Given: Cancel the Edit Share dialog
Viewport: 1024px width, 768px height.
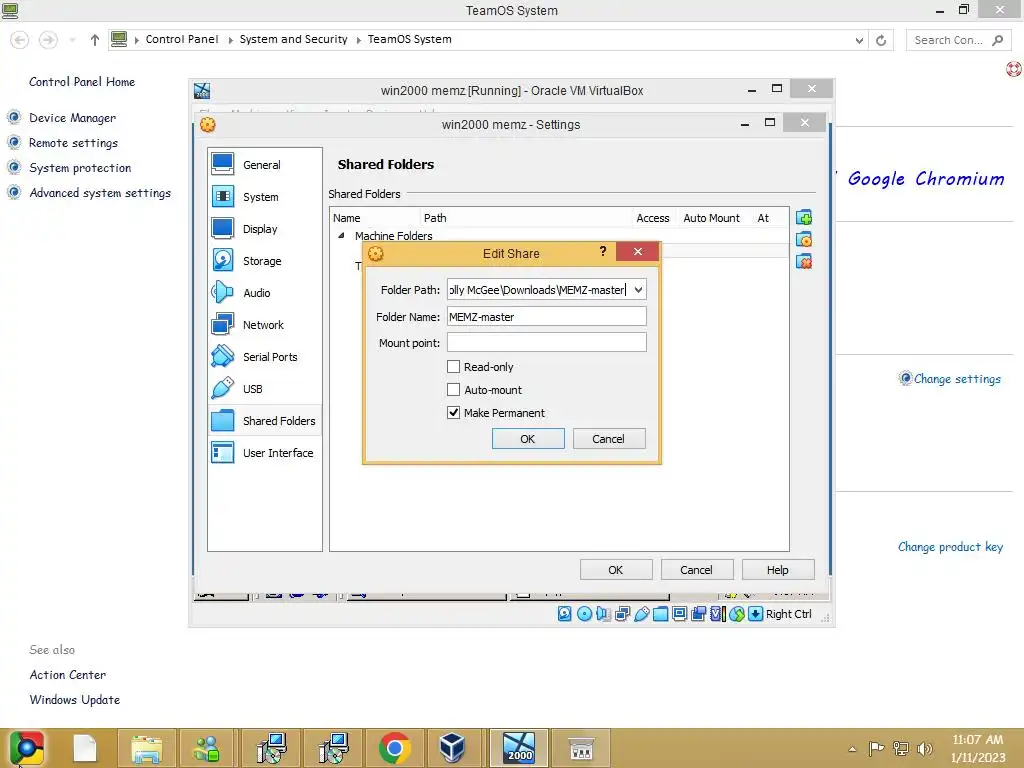Looking at the screenshot, I should coord(609,439).
